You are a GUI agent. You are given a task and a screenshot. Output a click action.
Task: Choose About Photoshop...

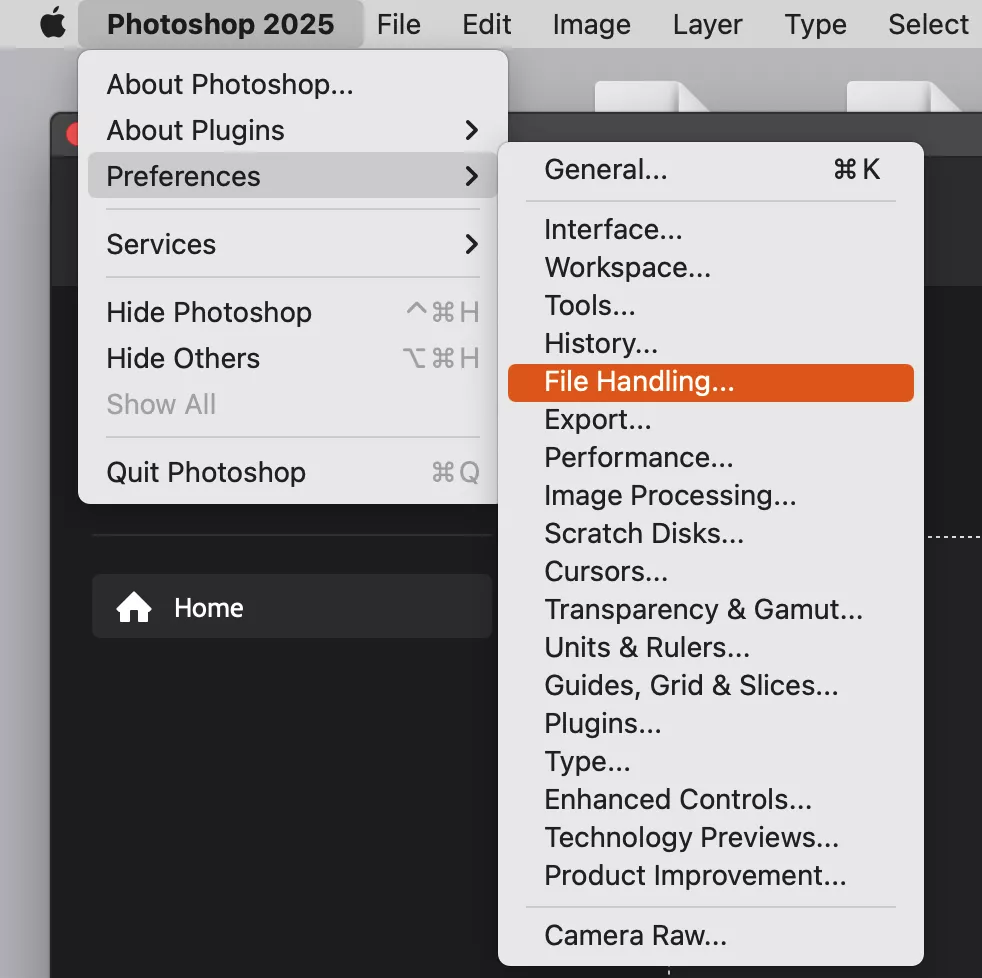click(292, 84)
